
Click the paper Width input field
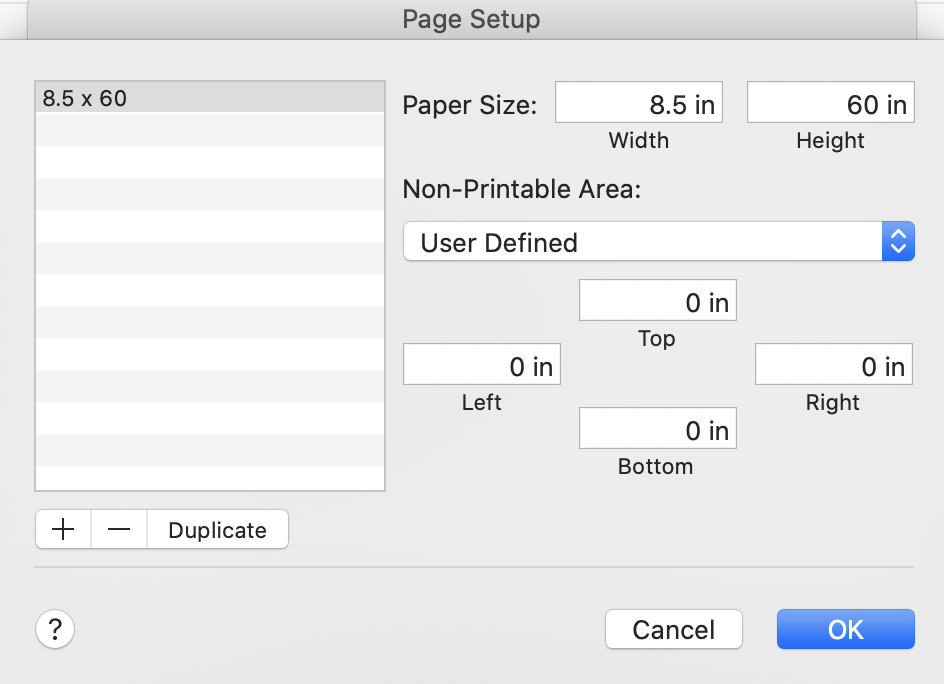(638, 104)
